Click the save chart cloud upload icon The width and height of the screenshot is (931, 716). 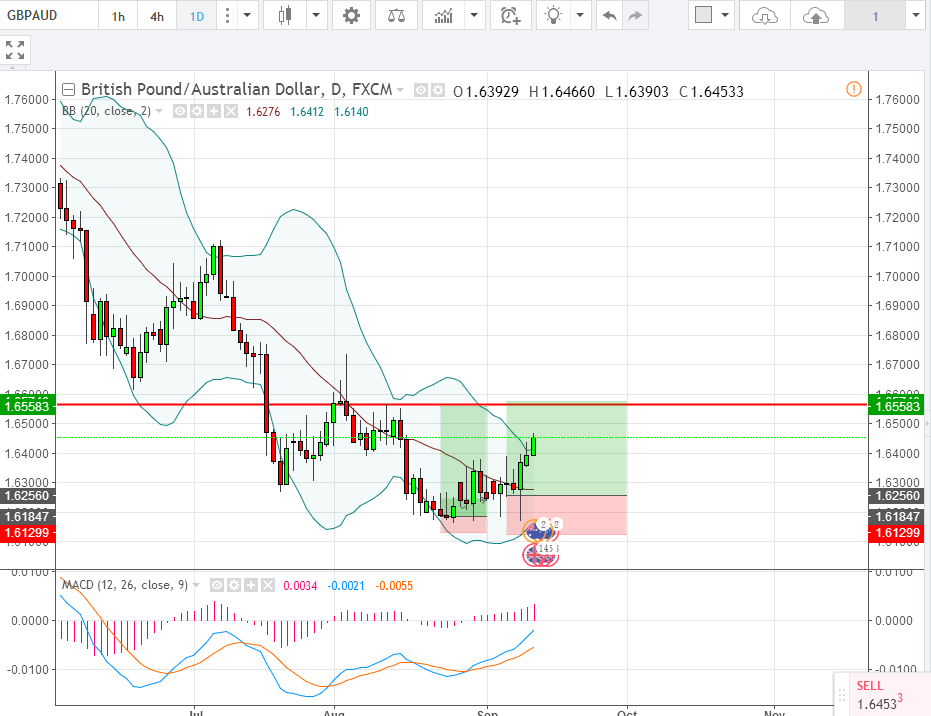(816, 15)
